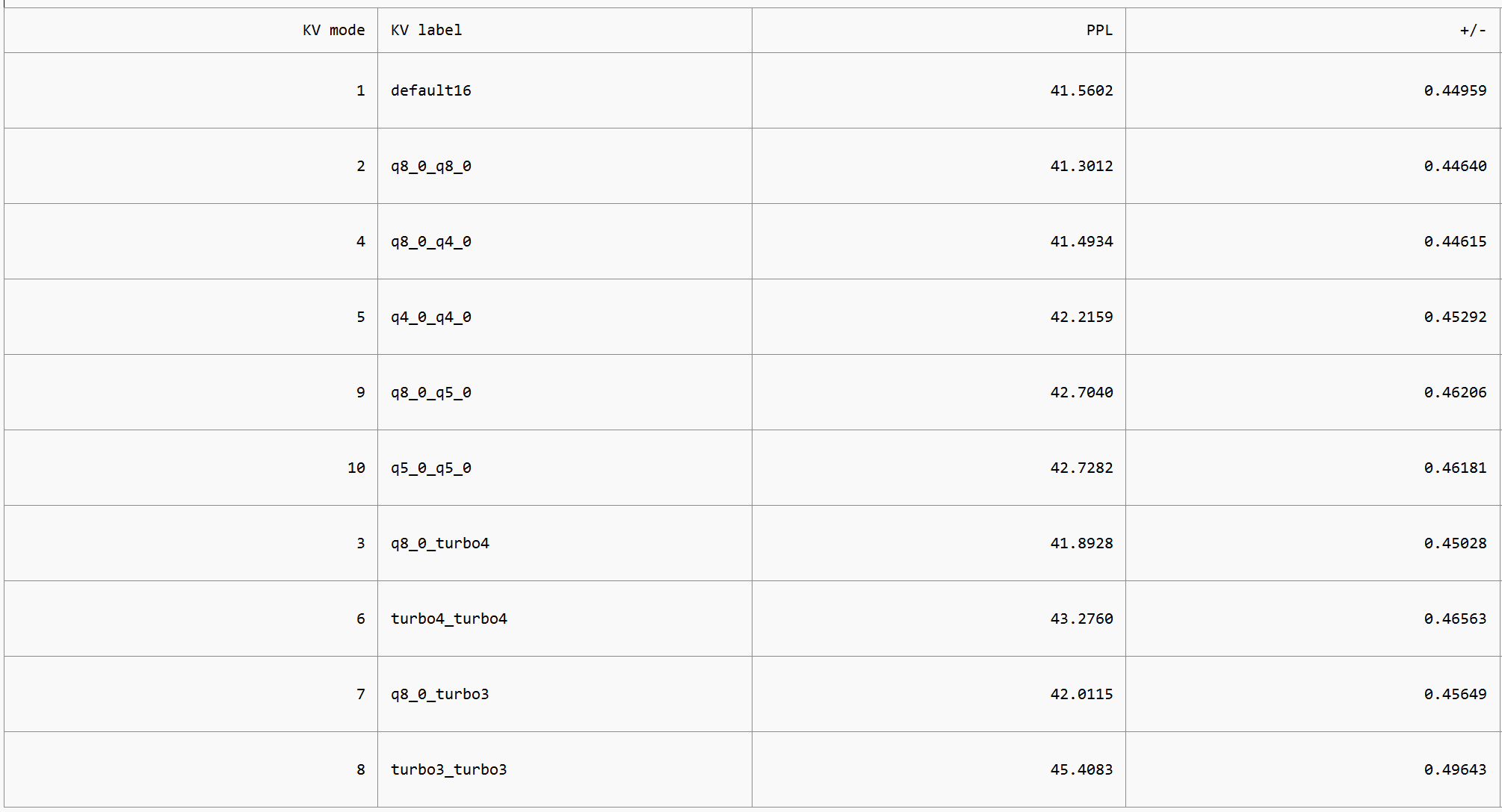Click KV mode cell showing 10
Viewport: 1502px width, 812px height.
click(191, 468)
